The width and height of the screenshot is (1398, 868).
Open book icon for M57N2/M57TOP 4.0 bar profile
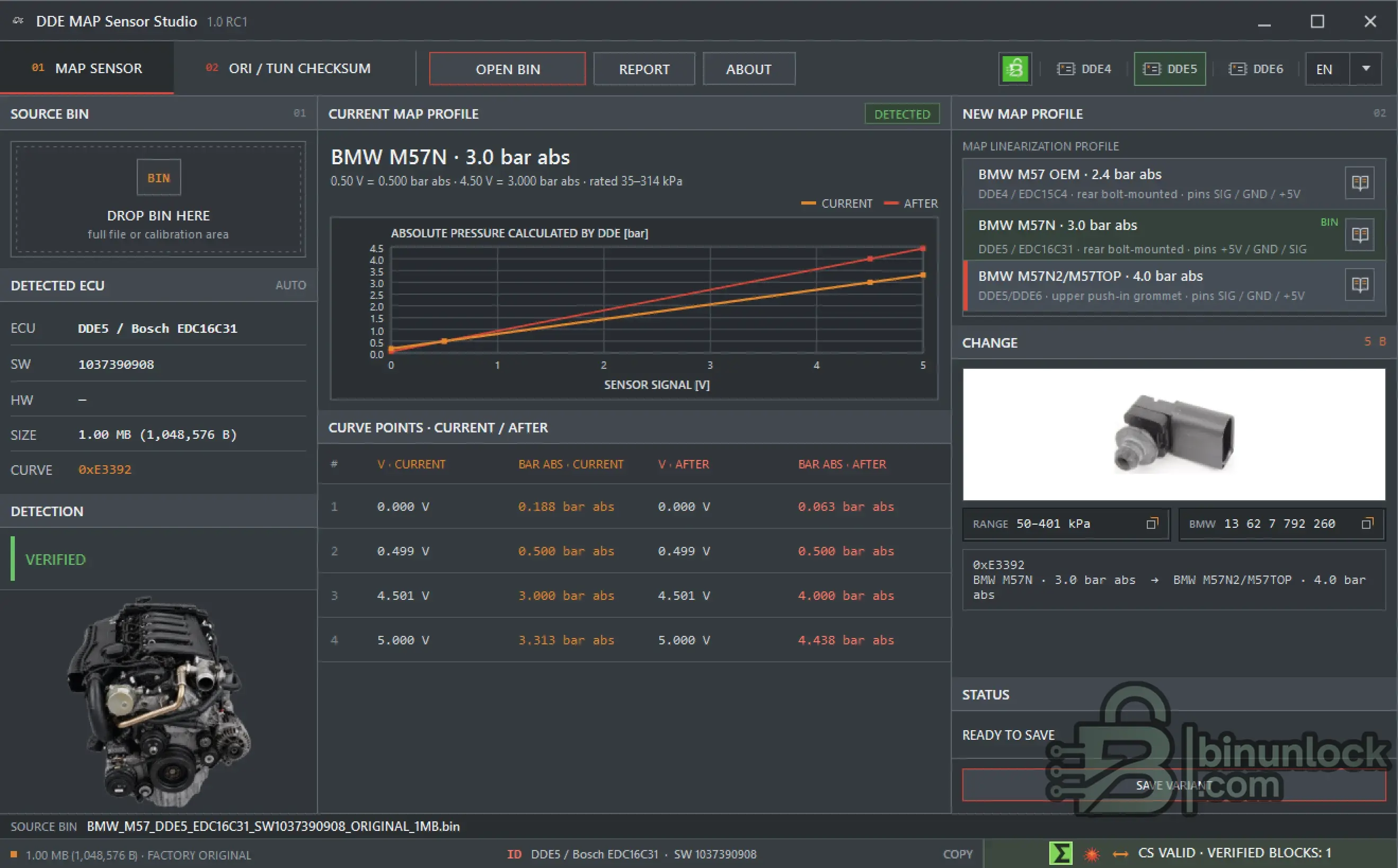click(x=1359, y=285)
